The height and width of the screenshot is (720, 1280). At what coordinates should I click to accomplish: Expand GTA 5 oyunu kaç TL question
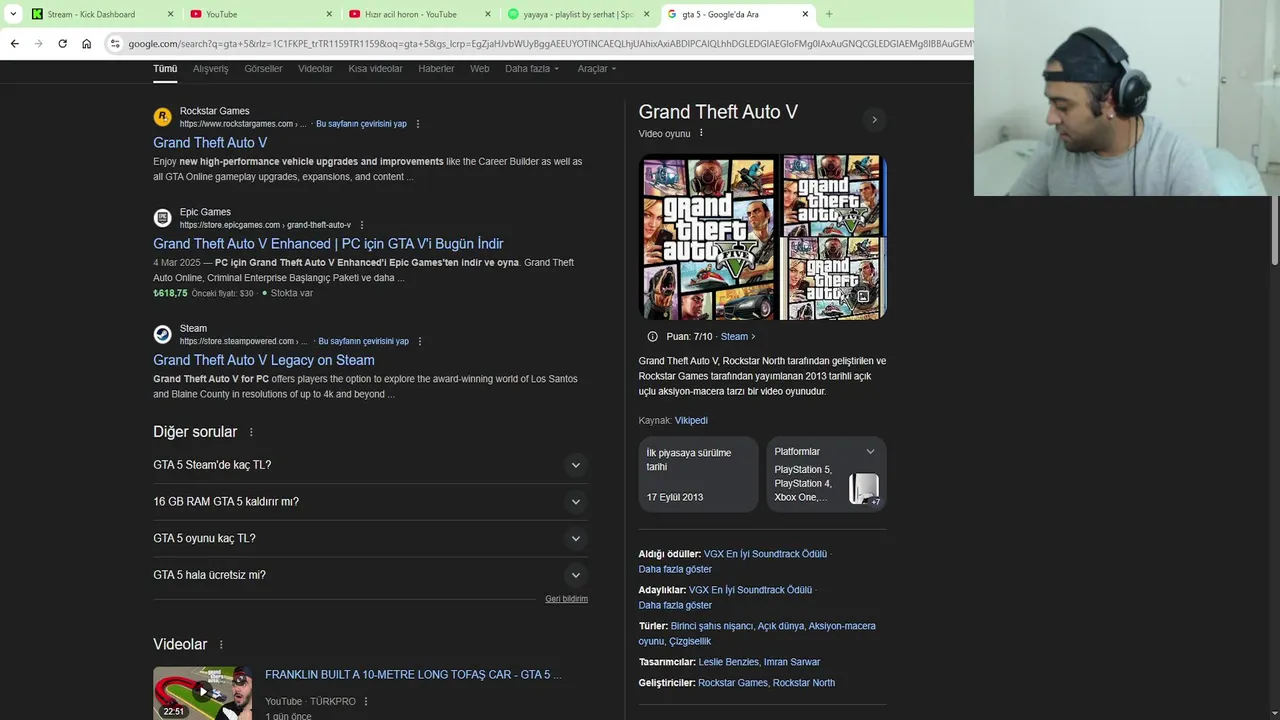pyautogui.click(x=370, y=538)
